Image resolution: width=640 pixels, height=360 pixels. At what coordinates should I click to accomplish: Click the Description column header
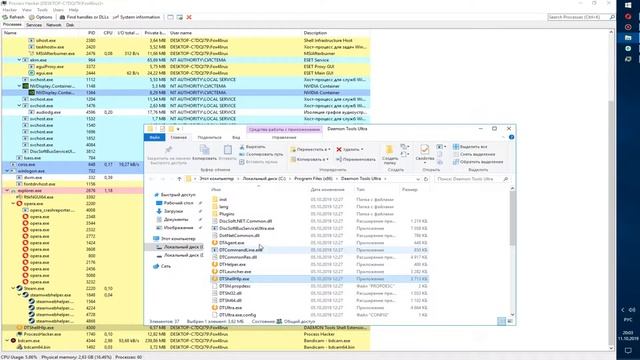coord(315,33)
